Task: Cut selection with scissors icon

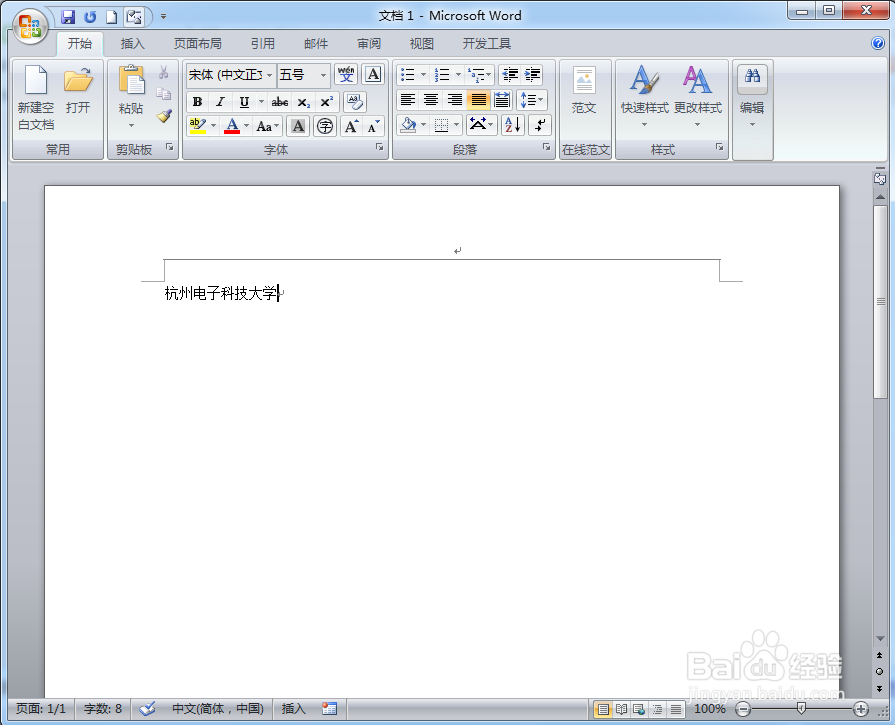Action: click(164, 72)
